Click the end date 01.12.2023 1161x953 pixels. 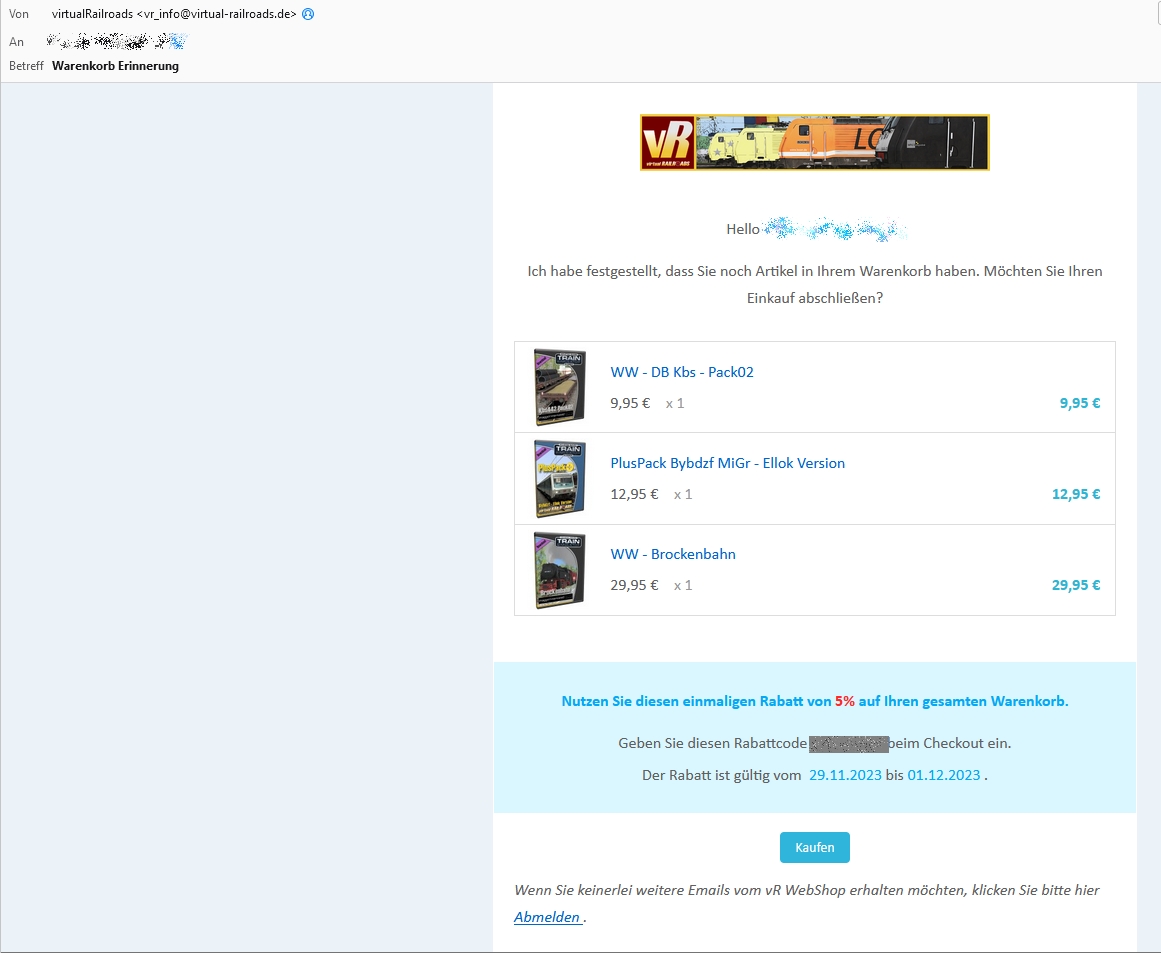(x=944, y=775)
